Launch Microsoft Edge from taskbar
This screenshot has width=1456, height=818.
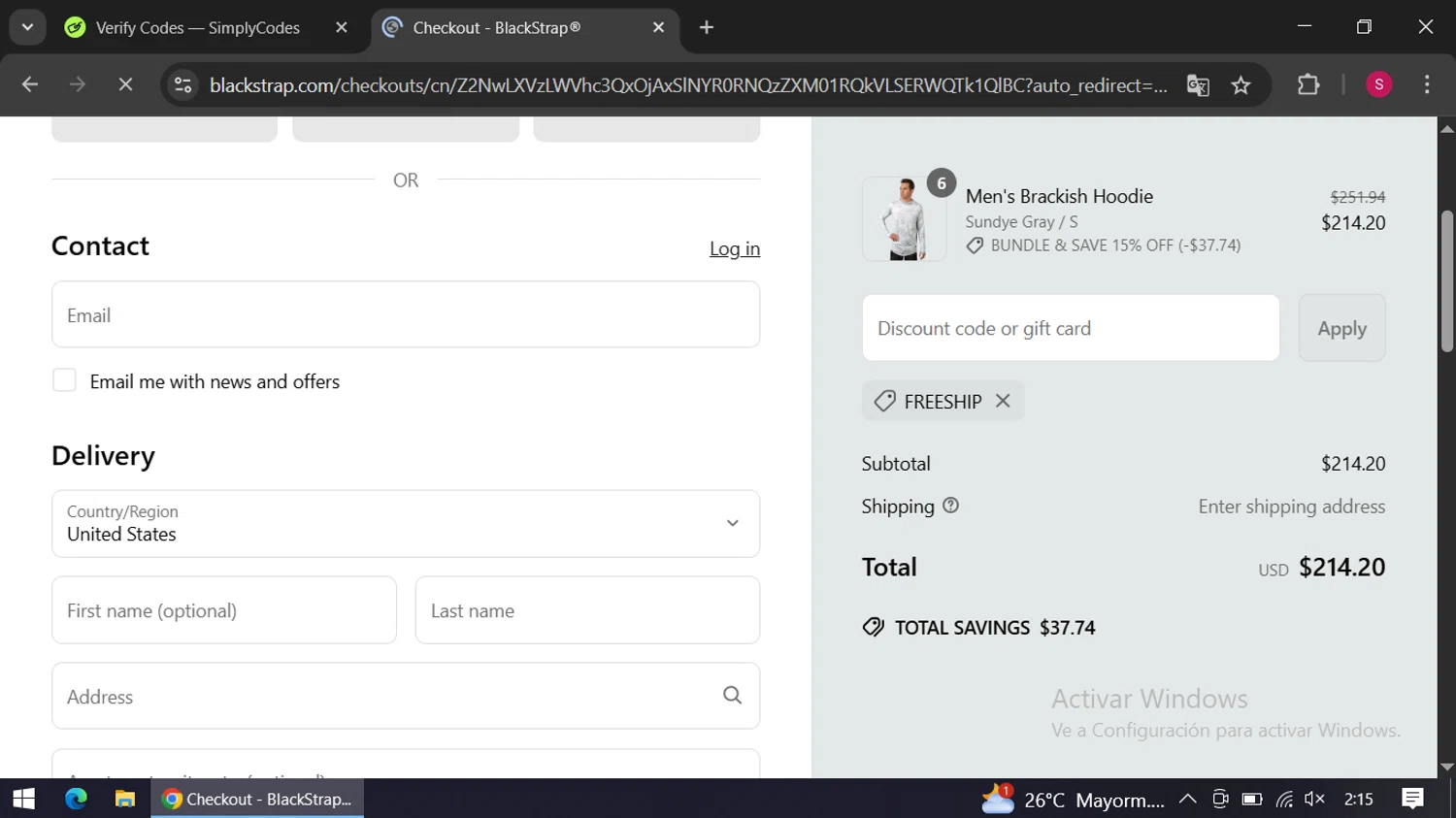coord(76,799)
